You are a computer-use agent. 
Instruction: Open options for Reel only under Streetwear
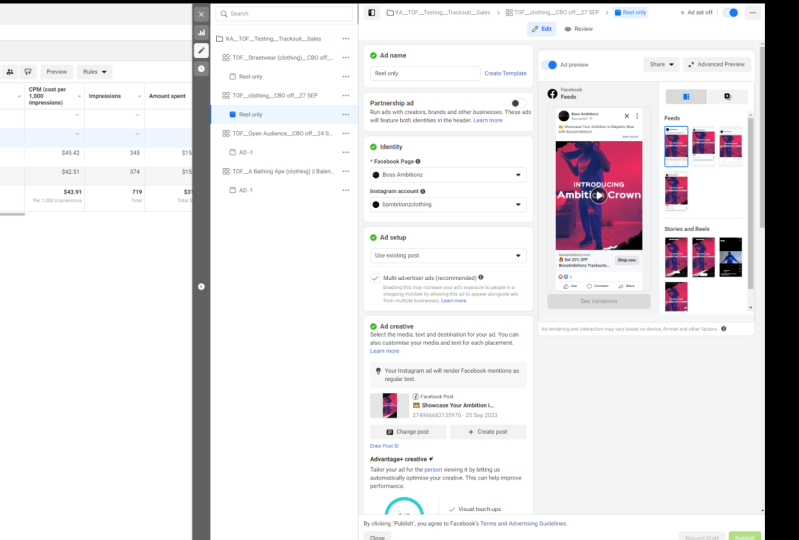(346, 76)
